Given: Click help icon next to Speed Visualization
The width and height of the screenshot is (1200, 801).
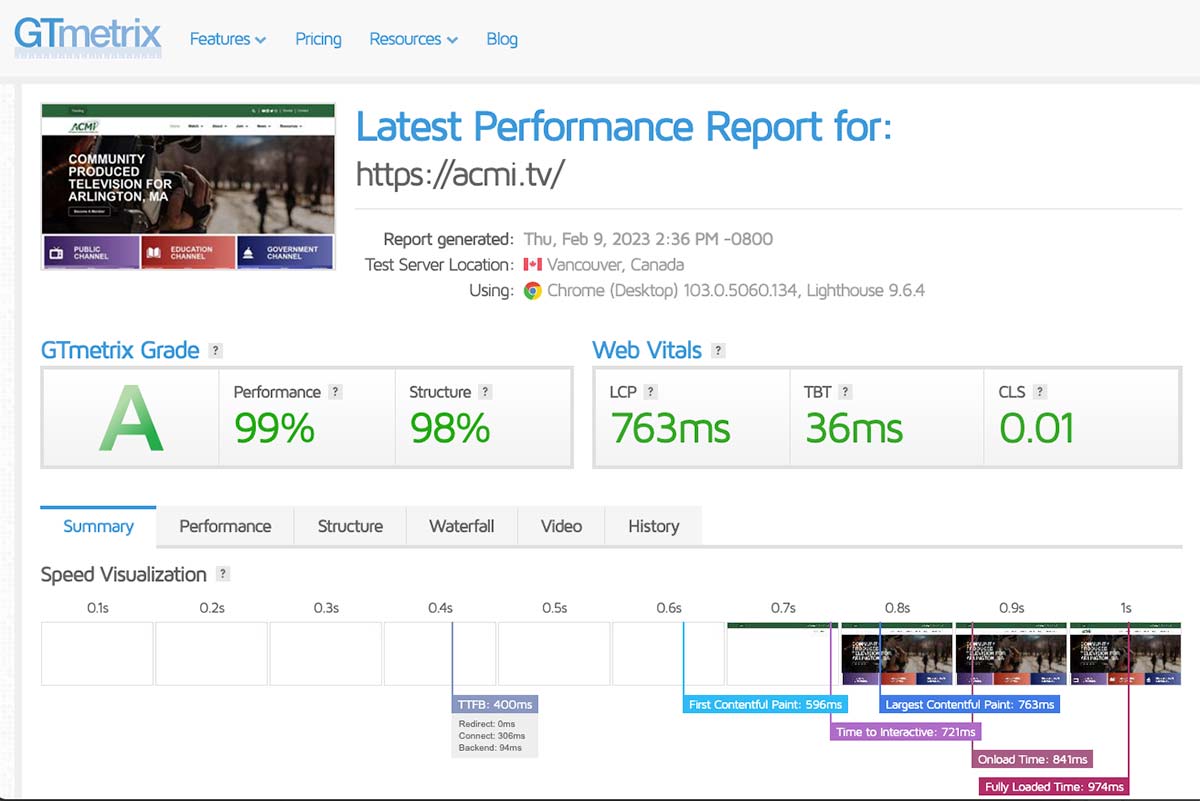Looking at the screenshot, I should tap(223, 574).
